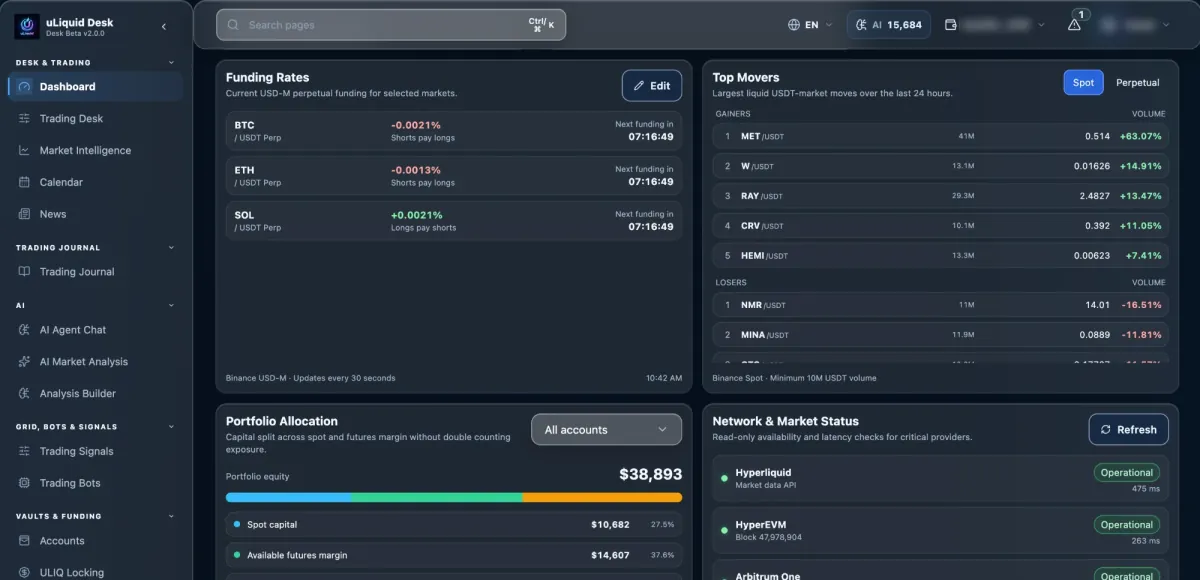
Task: Click the Calendar icon in the sidebar
Action: pyautogui.click(x=24, y=183)
